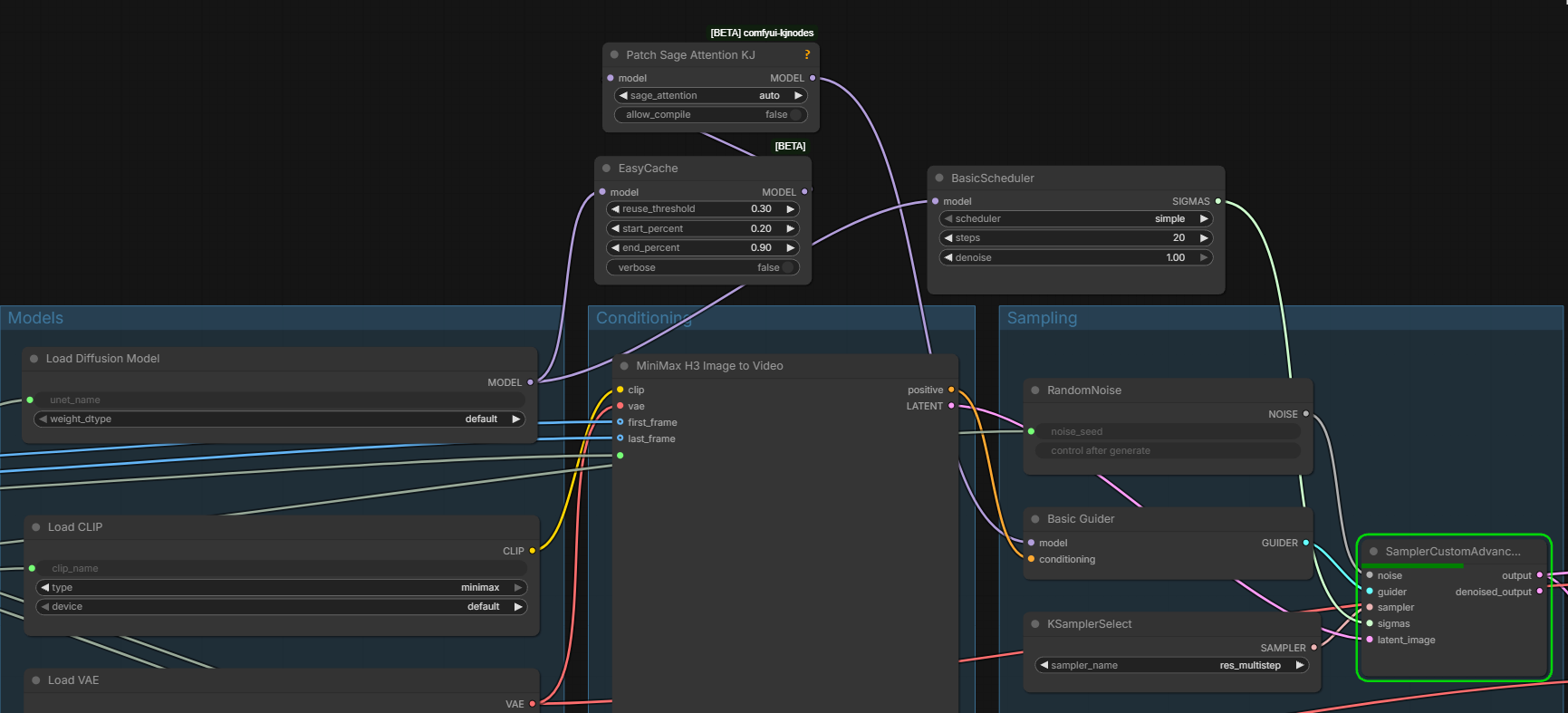Open the control after generate selector

(x=1168, y=450)
